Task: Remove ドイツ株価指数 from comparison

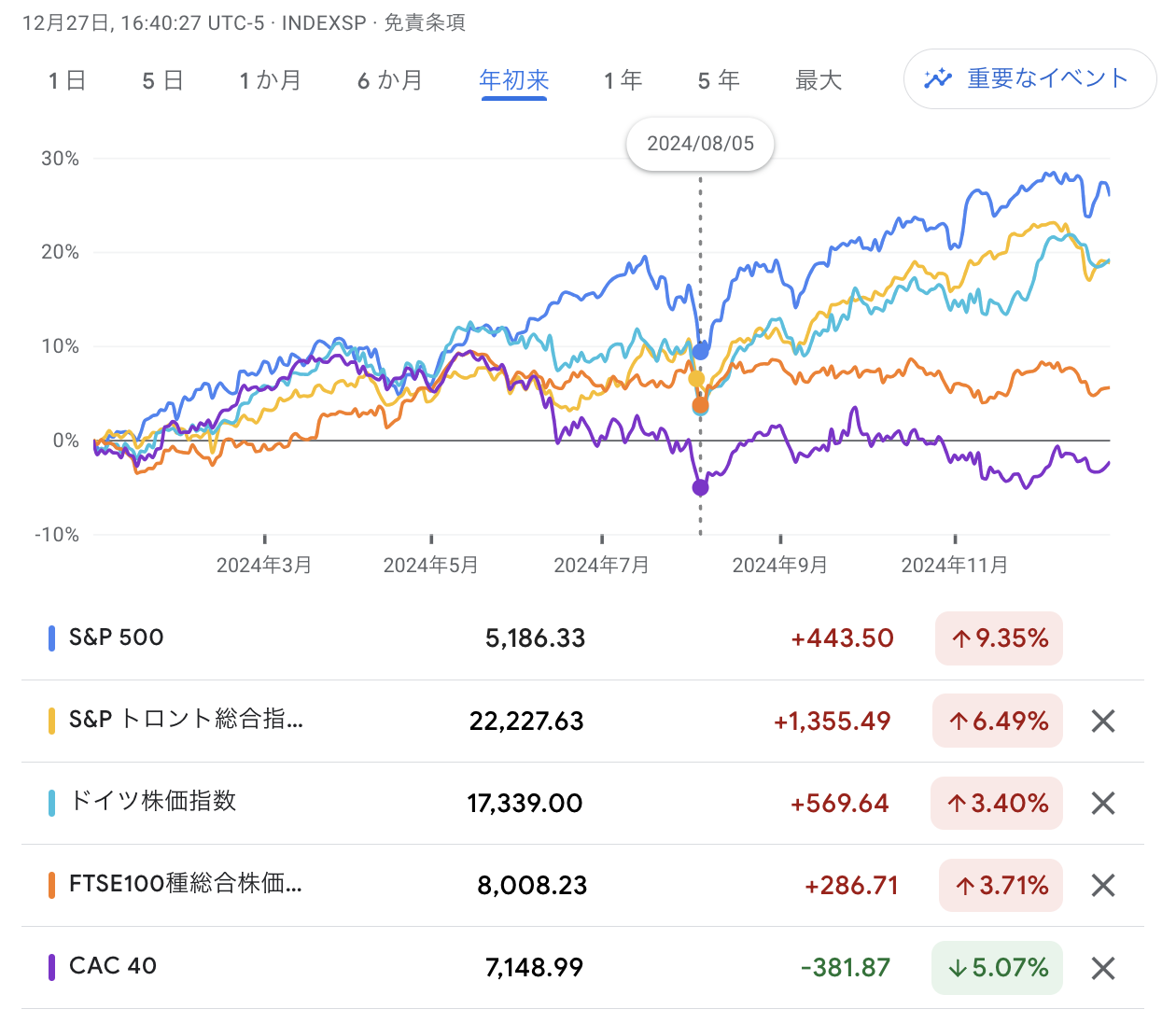Action: [1103, 803]
